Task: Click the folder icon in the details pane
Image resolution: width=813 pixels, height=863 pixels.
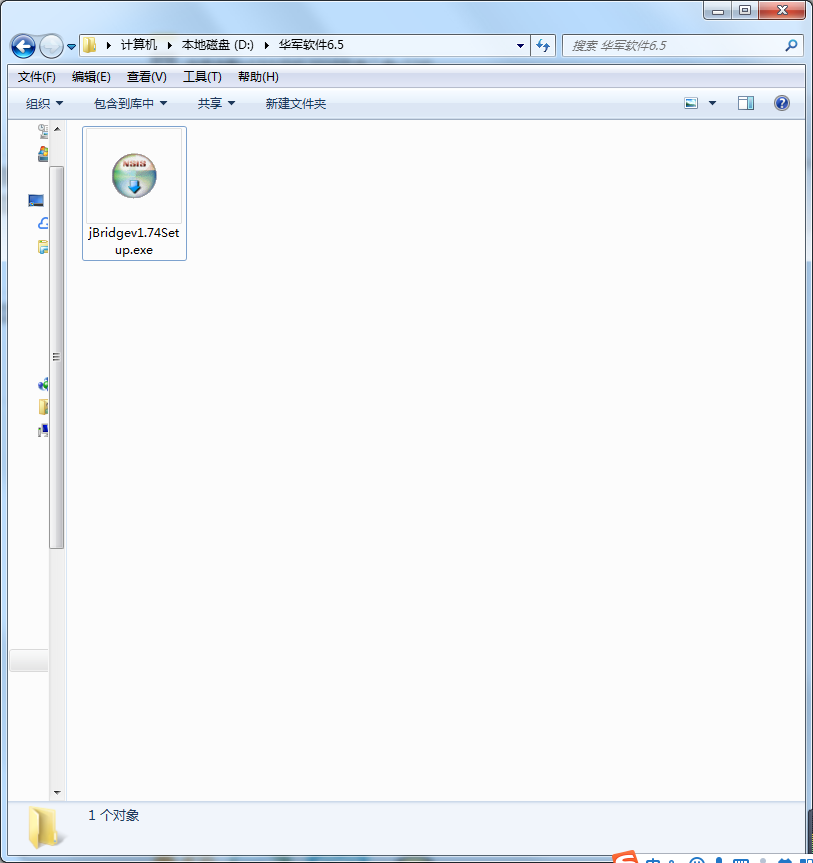Action: point(45,827)
